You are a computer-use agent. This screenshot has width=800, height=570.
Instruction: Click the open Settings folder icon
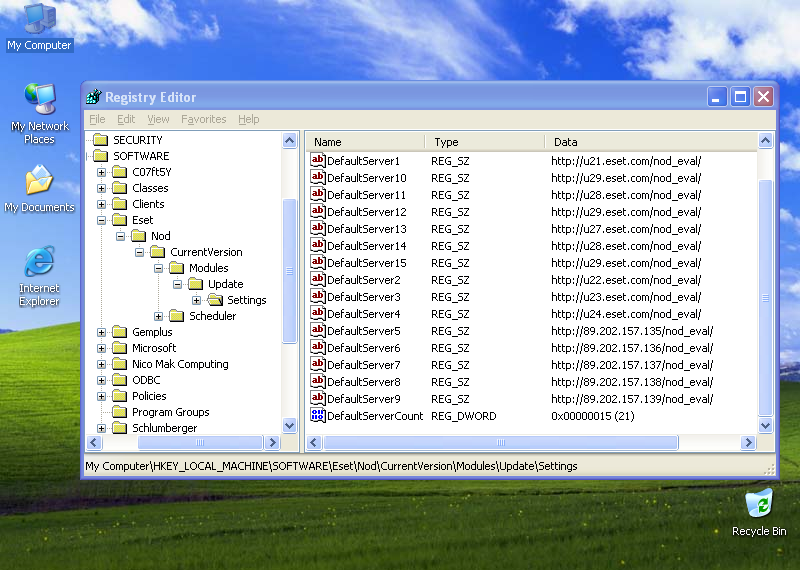click(215, 300)
